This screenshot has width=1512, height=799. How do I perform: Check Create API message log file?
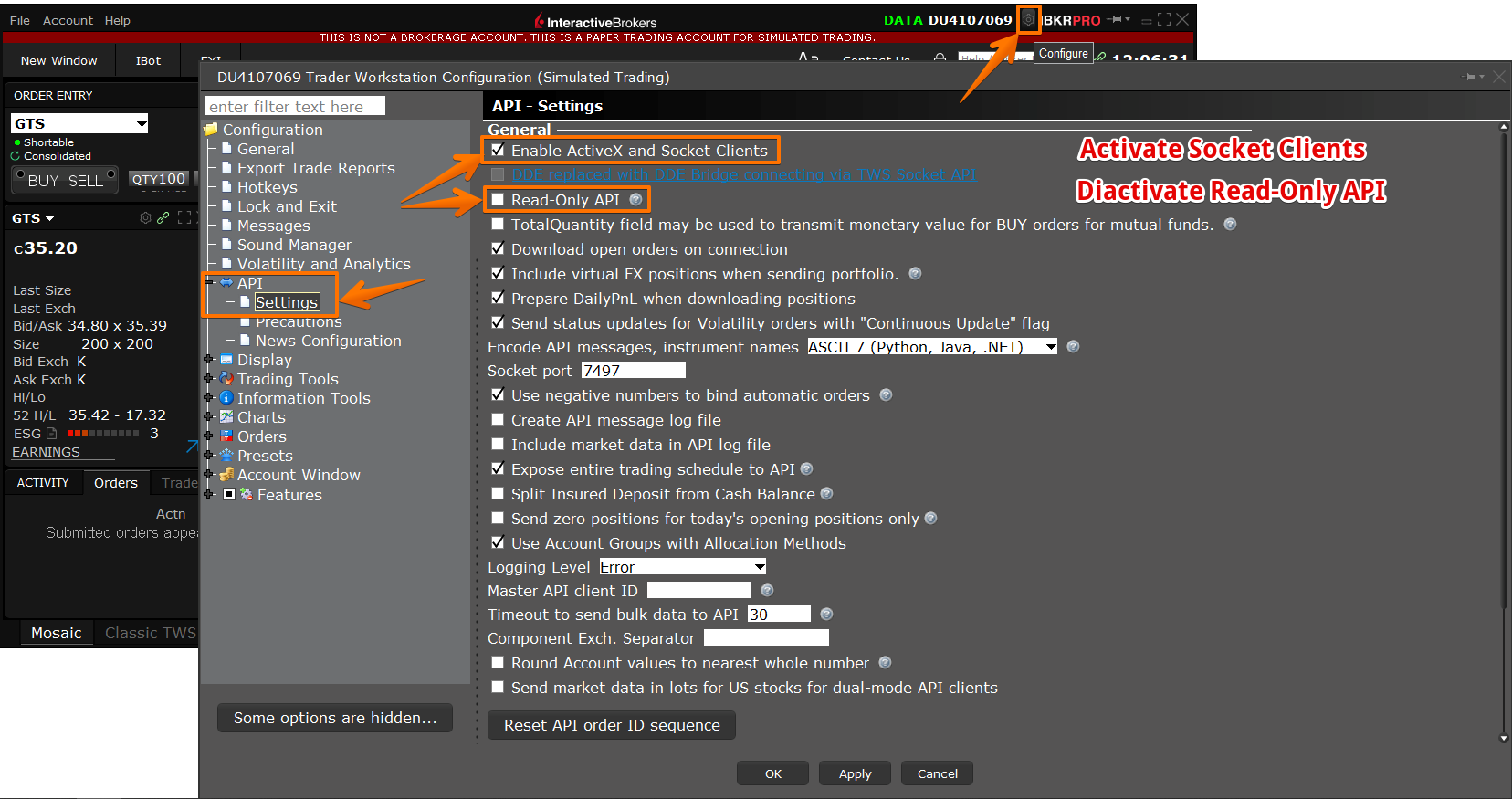[x=498, y=419]
